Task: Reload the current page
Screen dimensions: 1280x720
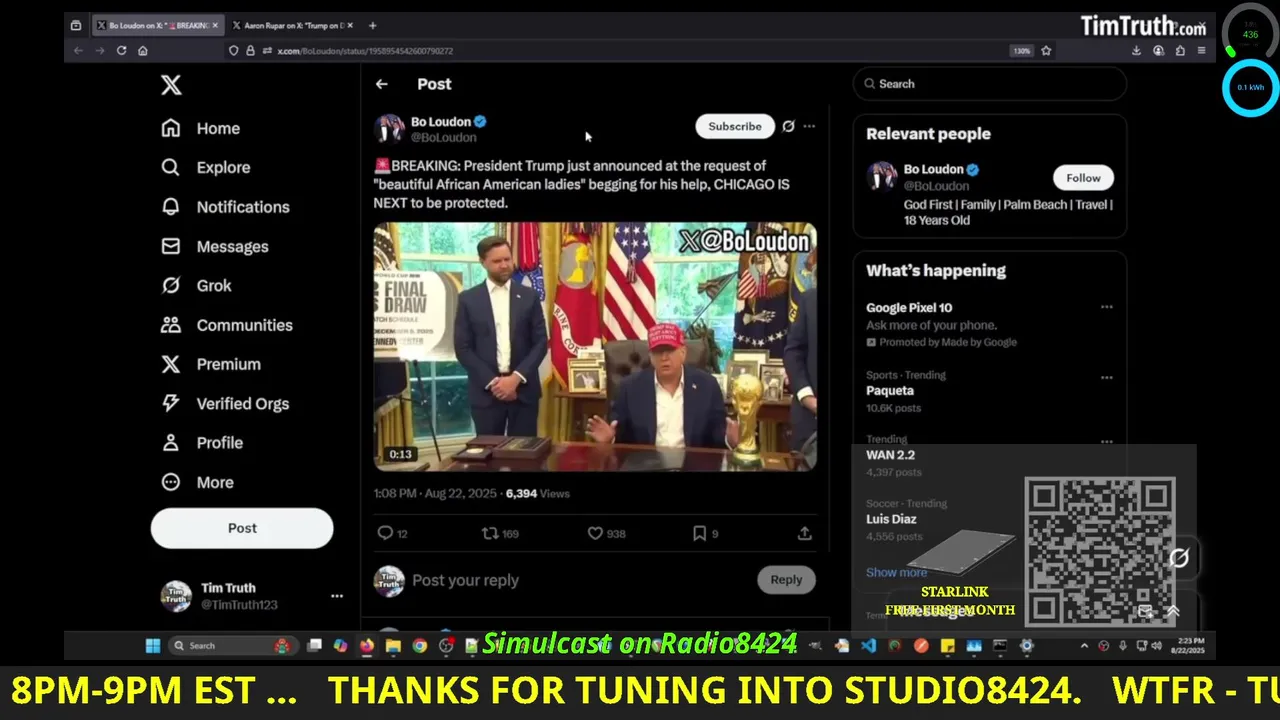Action: pyautogui.click(x=121, y=50)
